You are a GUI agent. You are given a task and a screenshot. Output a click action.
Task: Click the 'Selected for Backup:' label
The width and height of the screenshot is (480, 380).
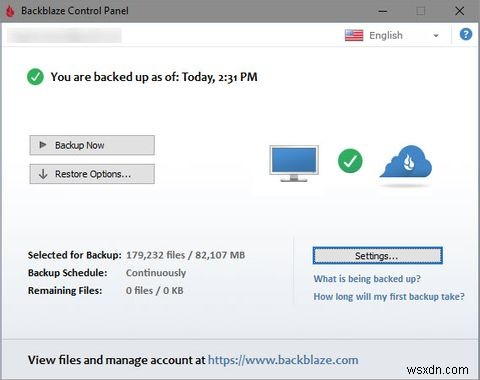[75, 255]
